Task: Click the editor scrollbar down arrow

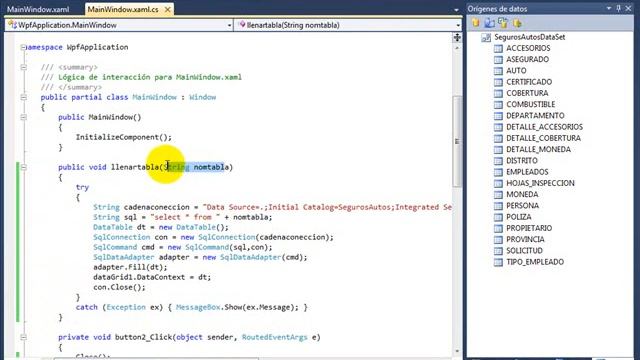Action: pos(457,351)
